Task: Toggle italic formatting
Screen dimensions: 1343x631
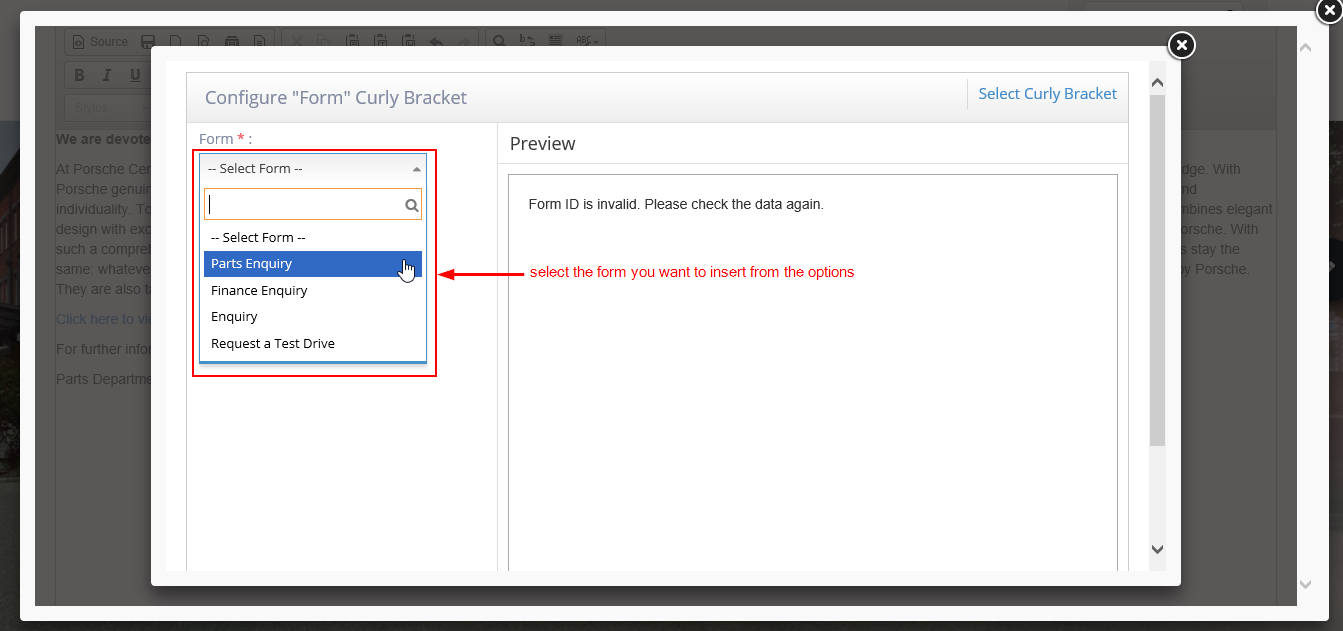Action: point(106,74)
